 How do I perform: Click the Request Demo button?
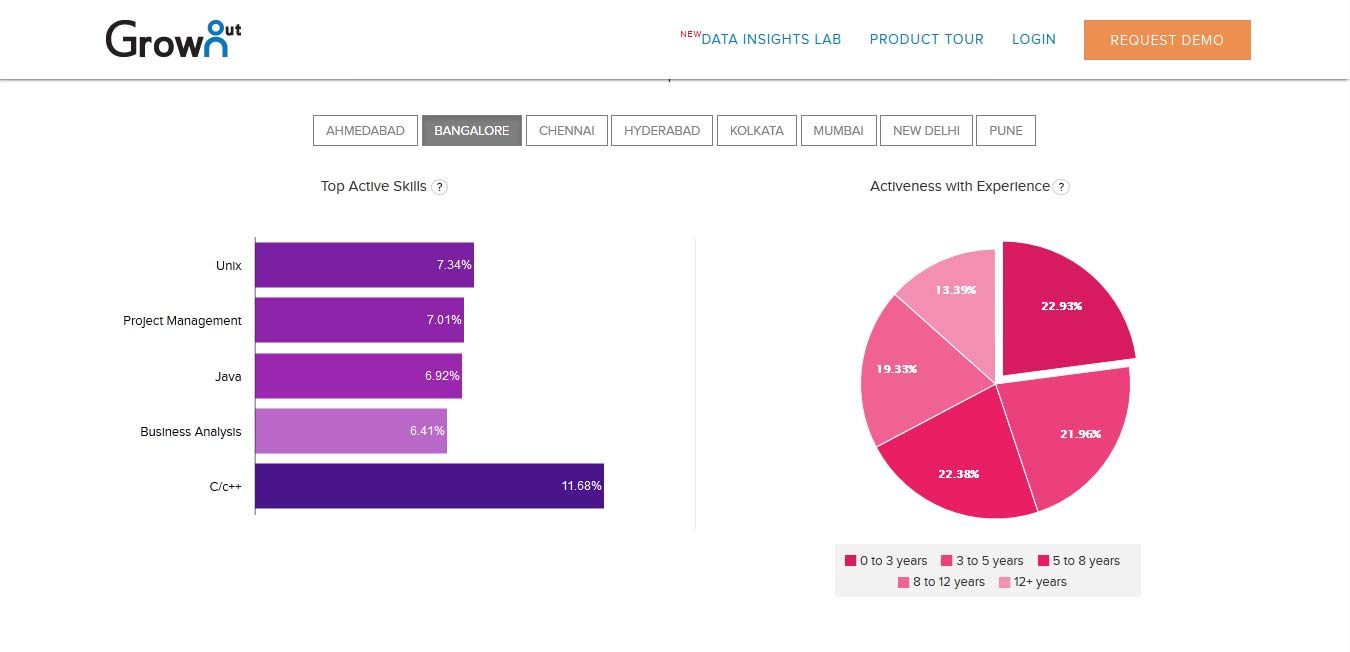tap(1166, 40)
